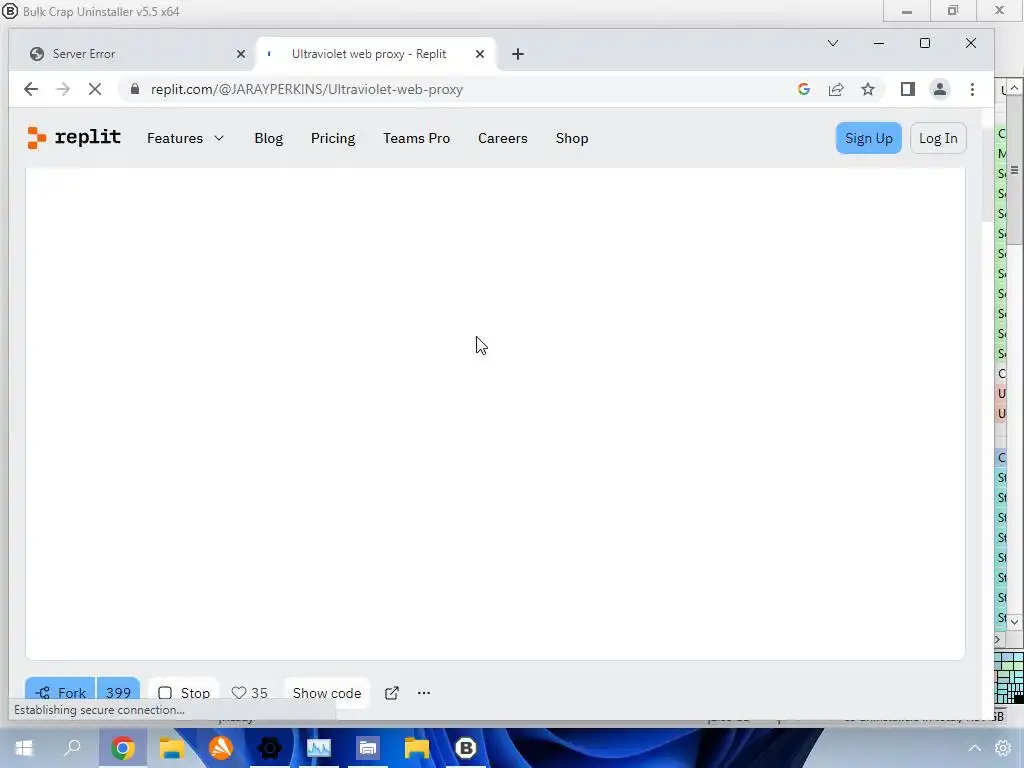This screenshot has height=768, width=1024.
Task: Open the Shop link
Action: 572,138
